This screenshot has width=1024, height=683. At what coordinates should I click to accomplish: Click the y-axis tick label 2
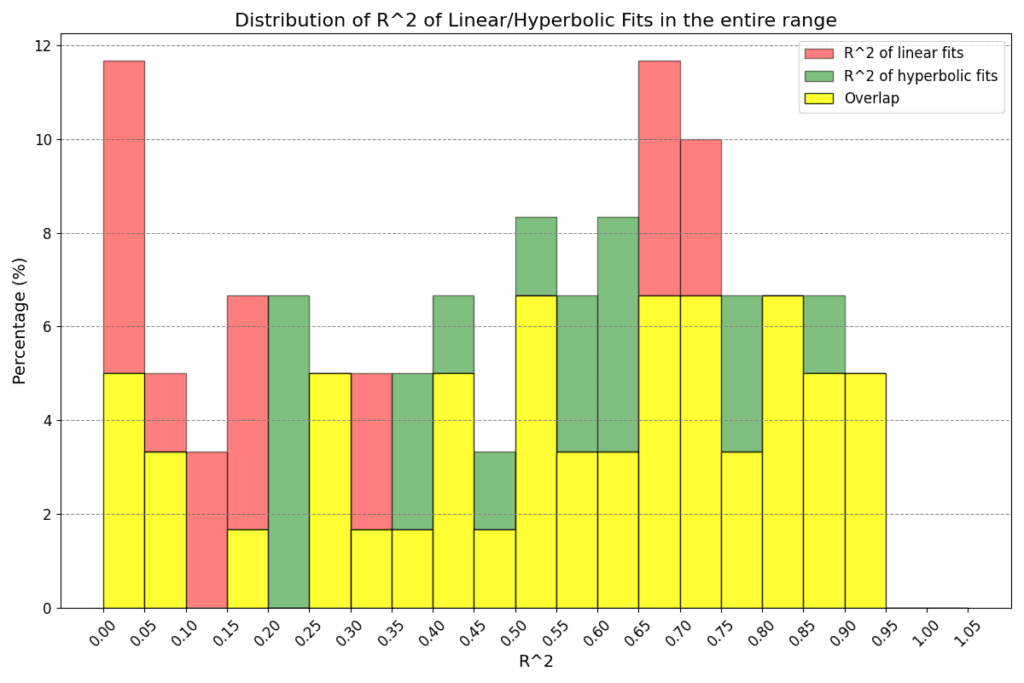pyautogui.click(x=47, y=515)
